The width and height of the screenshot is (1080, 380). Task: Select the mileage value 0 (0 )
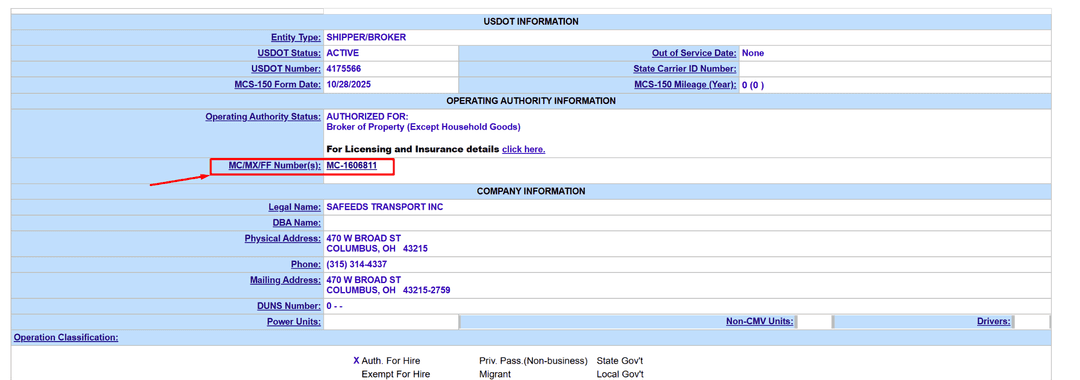point(753,85)
